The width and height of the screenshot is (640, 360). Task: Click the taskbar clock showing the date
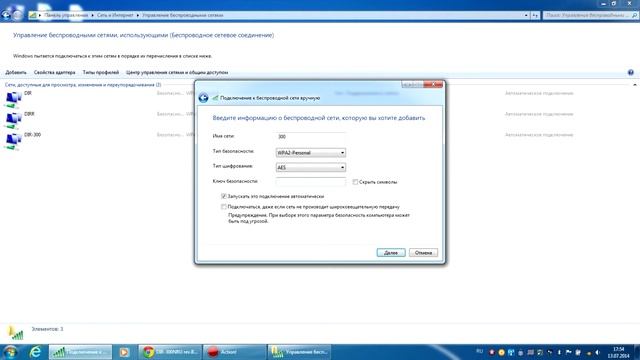click(618, 352)
